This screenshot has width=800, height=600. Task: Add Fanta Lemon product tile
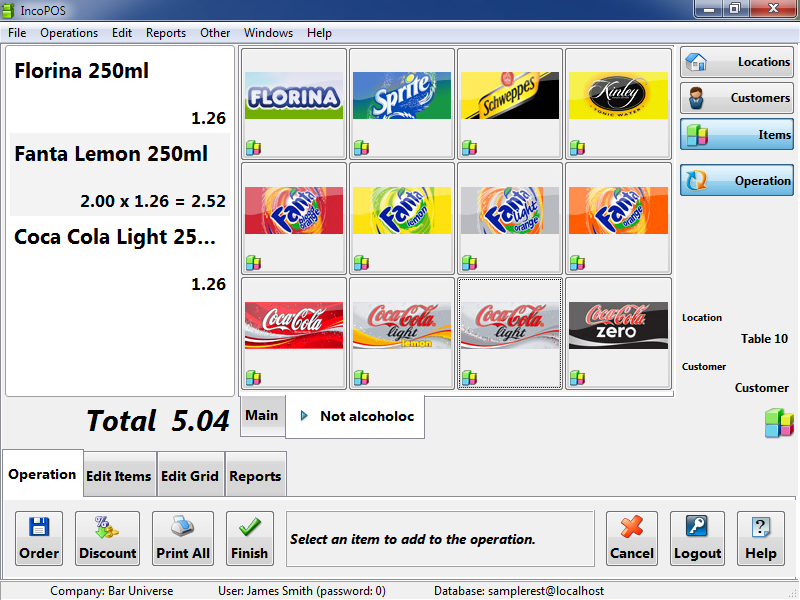(x=402, y=218)
